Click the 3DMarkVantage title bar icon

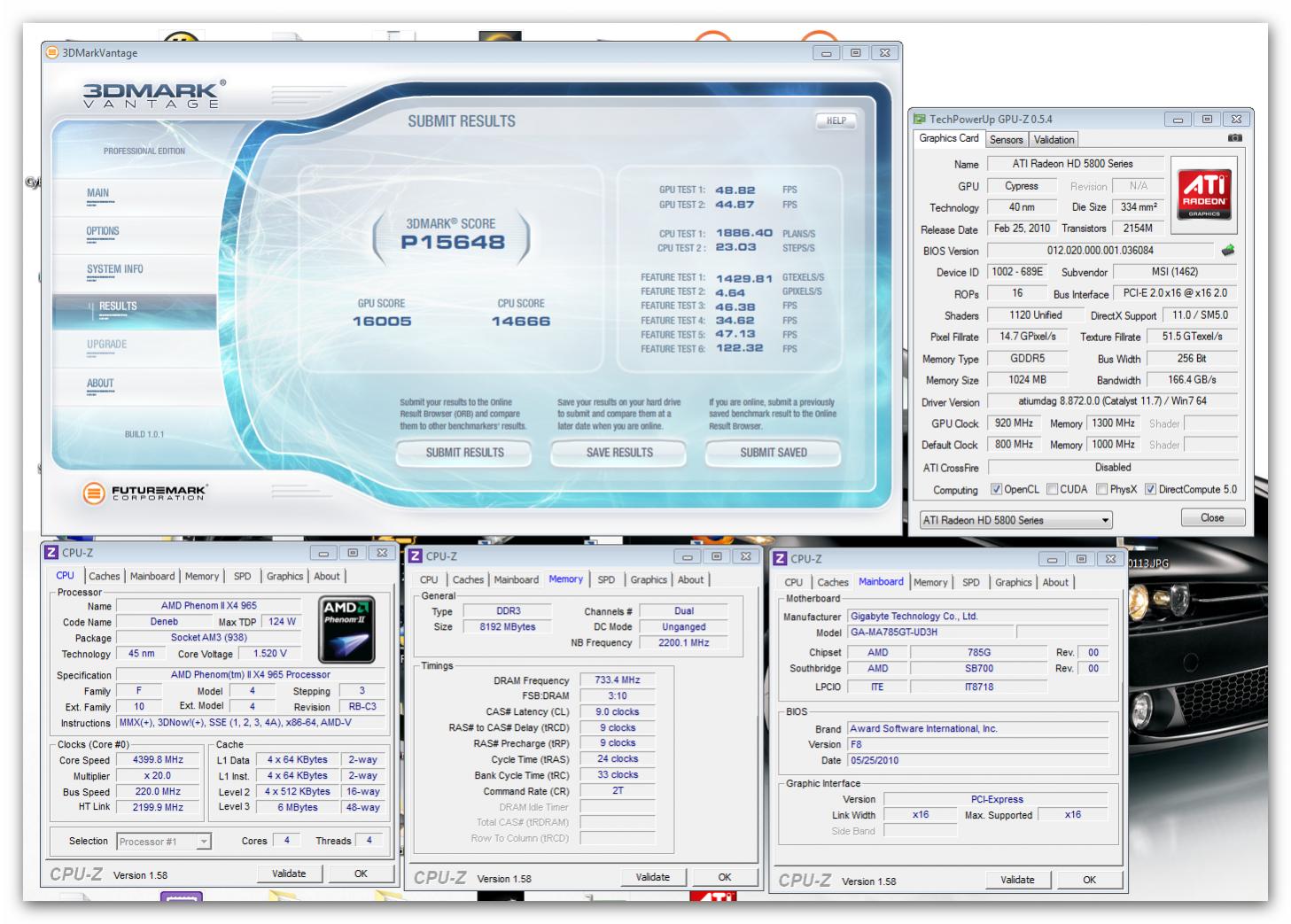[x=52, y=52]
